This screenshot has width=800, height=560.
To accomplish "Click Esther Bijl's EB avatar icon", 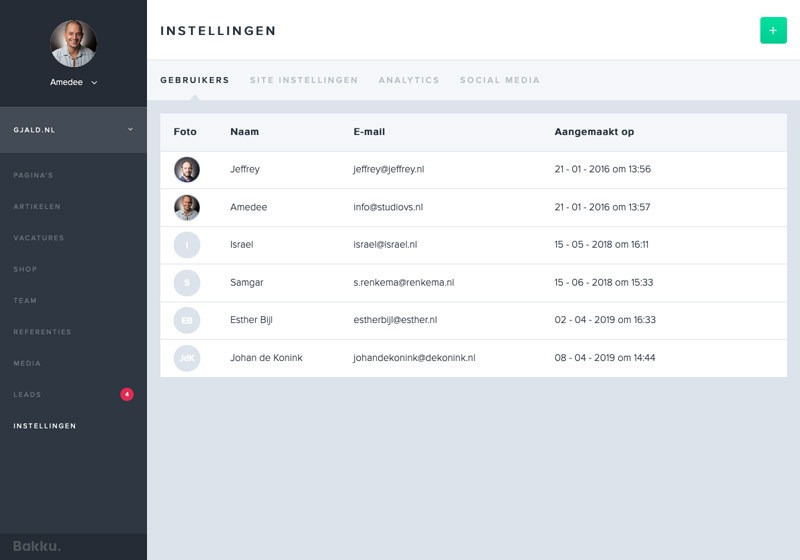I will click(x=187, y=320).
